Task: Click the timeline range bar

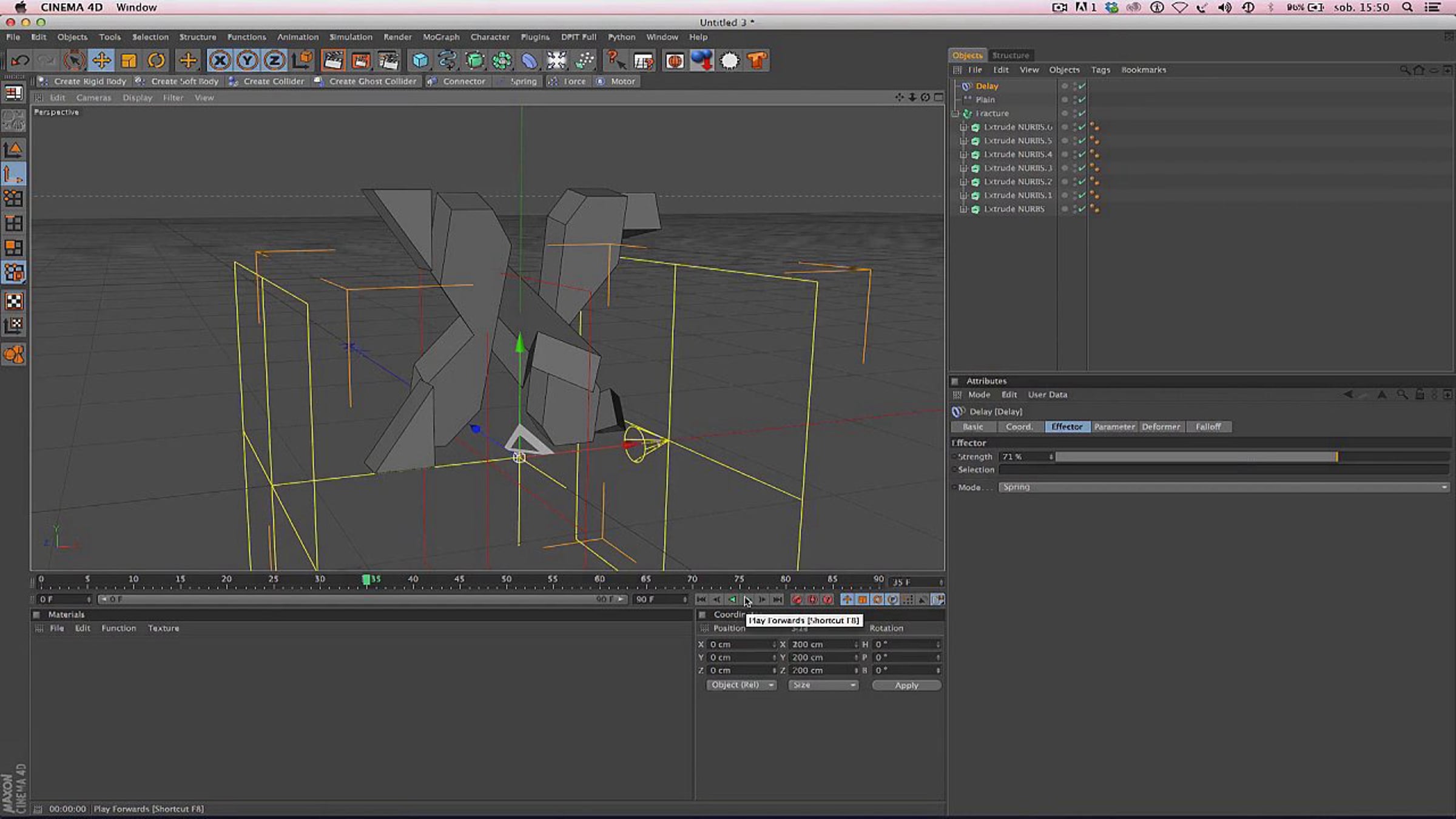Action: click(x=362, y=599)
